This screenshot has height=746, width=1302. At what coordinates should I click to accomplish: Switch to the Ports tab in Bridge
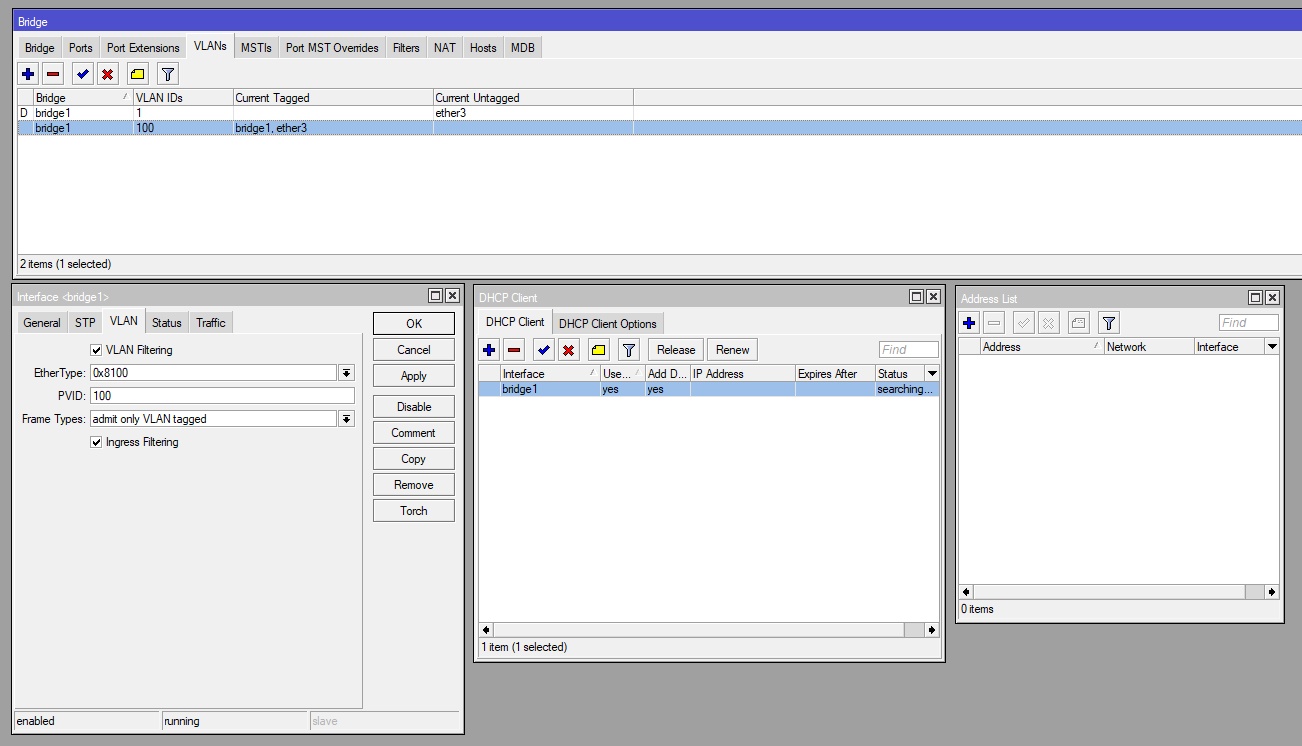click(x=81, y=48)
